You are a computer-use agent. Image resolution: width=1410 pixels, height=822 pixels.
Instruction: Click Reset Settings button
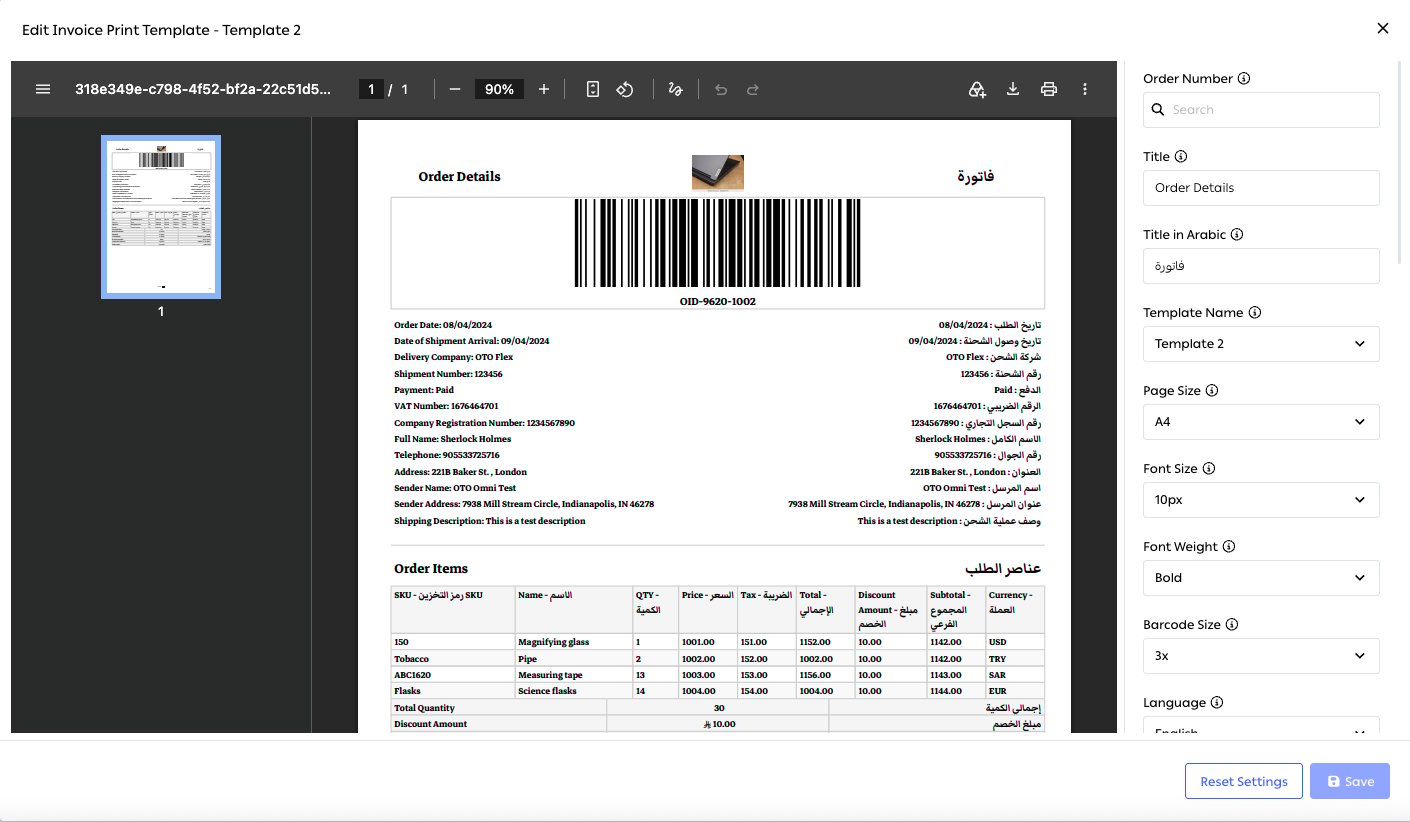tap(1244, 781)
